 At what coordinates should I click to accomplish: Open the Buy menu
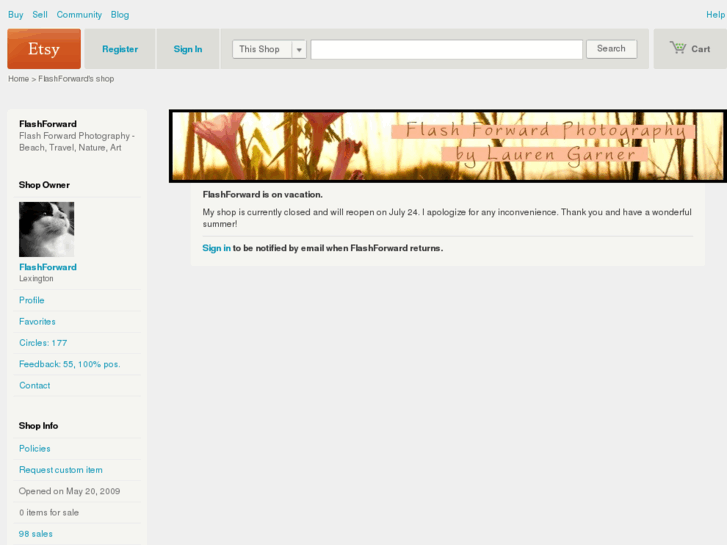pyautogui.click(x=16, y=15)
